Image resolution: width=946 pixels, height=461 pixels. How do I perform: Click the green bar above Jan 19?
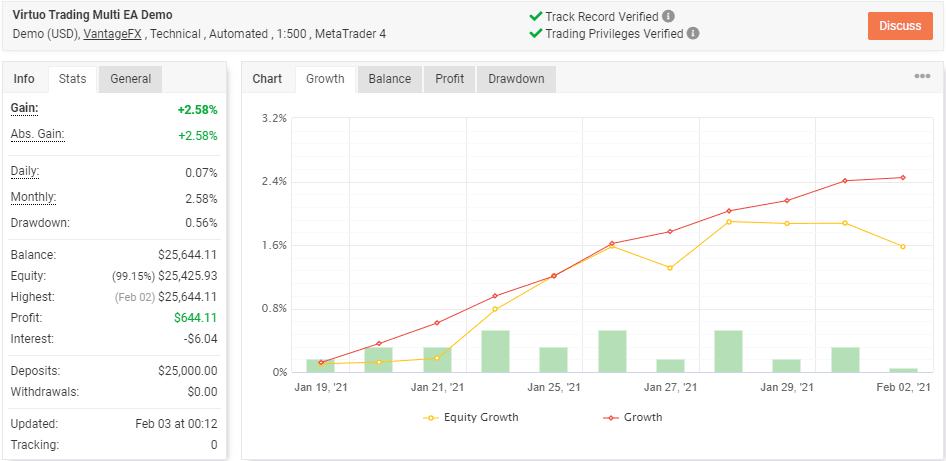tap(320, 365)
